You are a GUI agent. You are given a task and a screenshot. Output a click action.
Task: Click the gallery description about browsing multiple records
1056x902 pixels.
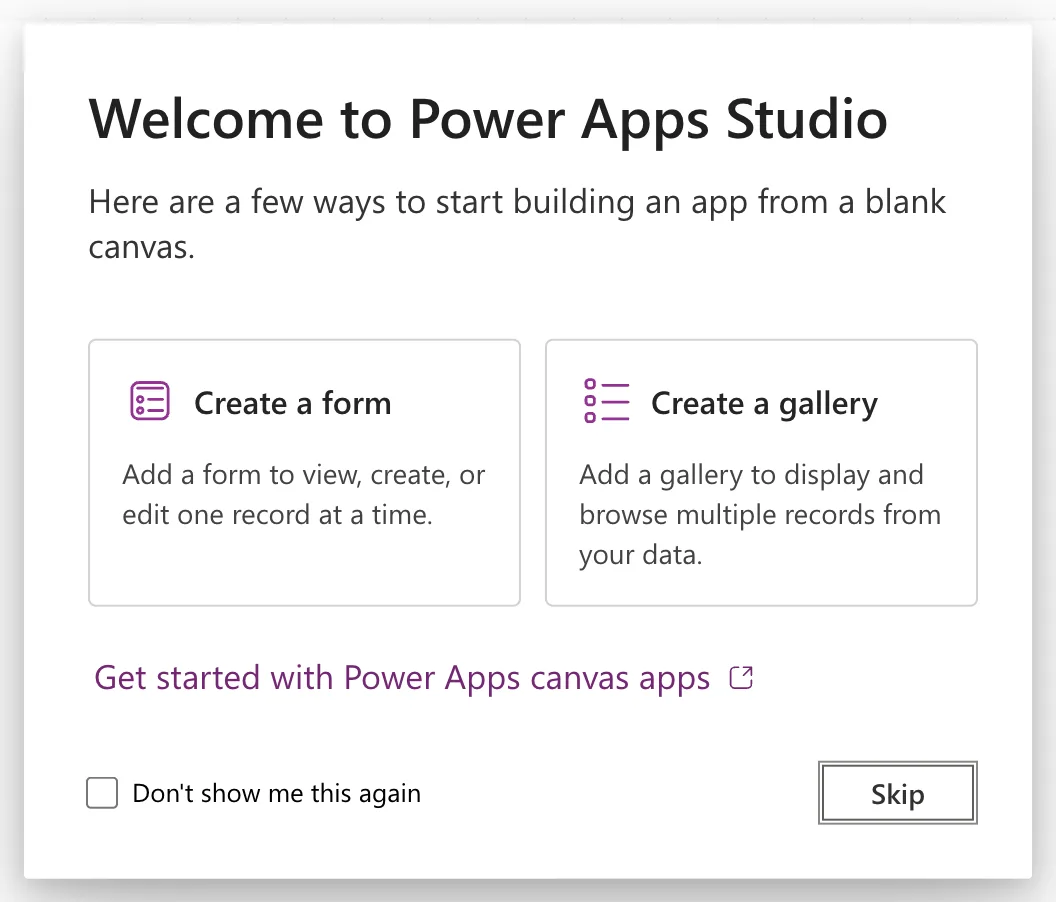(x=760, y=515)
